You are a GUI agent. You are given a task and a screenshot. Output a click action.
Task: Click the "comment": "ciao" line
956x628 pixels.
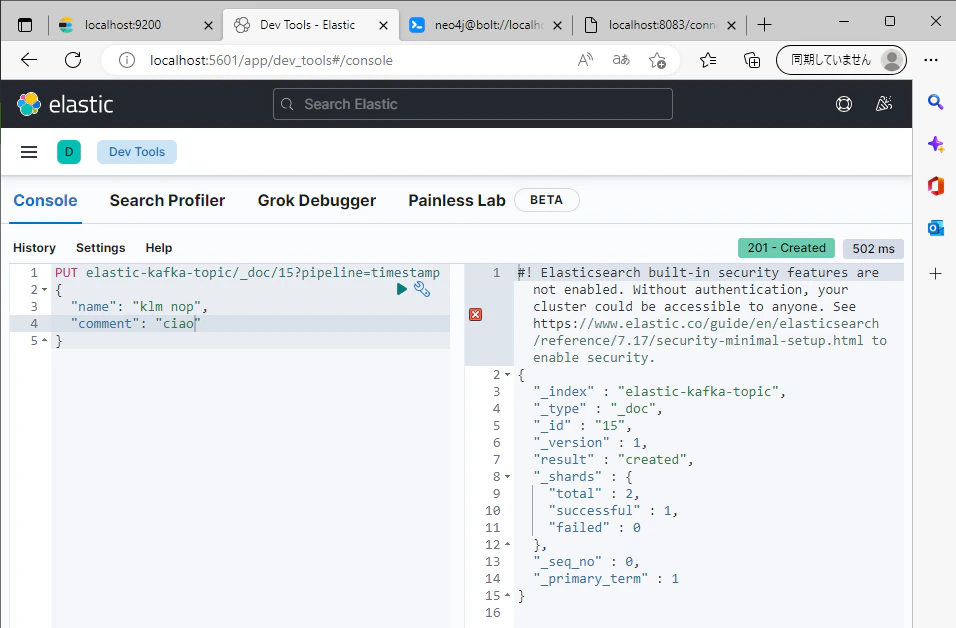pos(135,324)
